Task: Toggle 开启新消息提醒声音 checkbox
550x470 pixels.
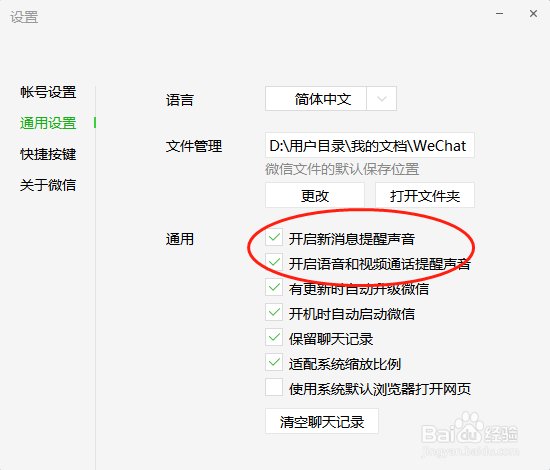Action: tap(274, 238)
